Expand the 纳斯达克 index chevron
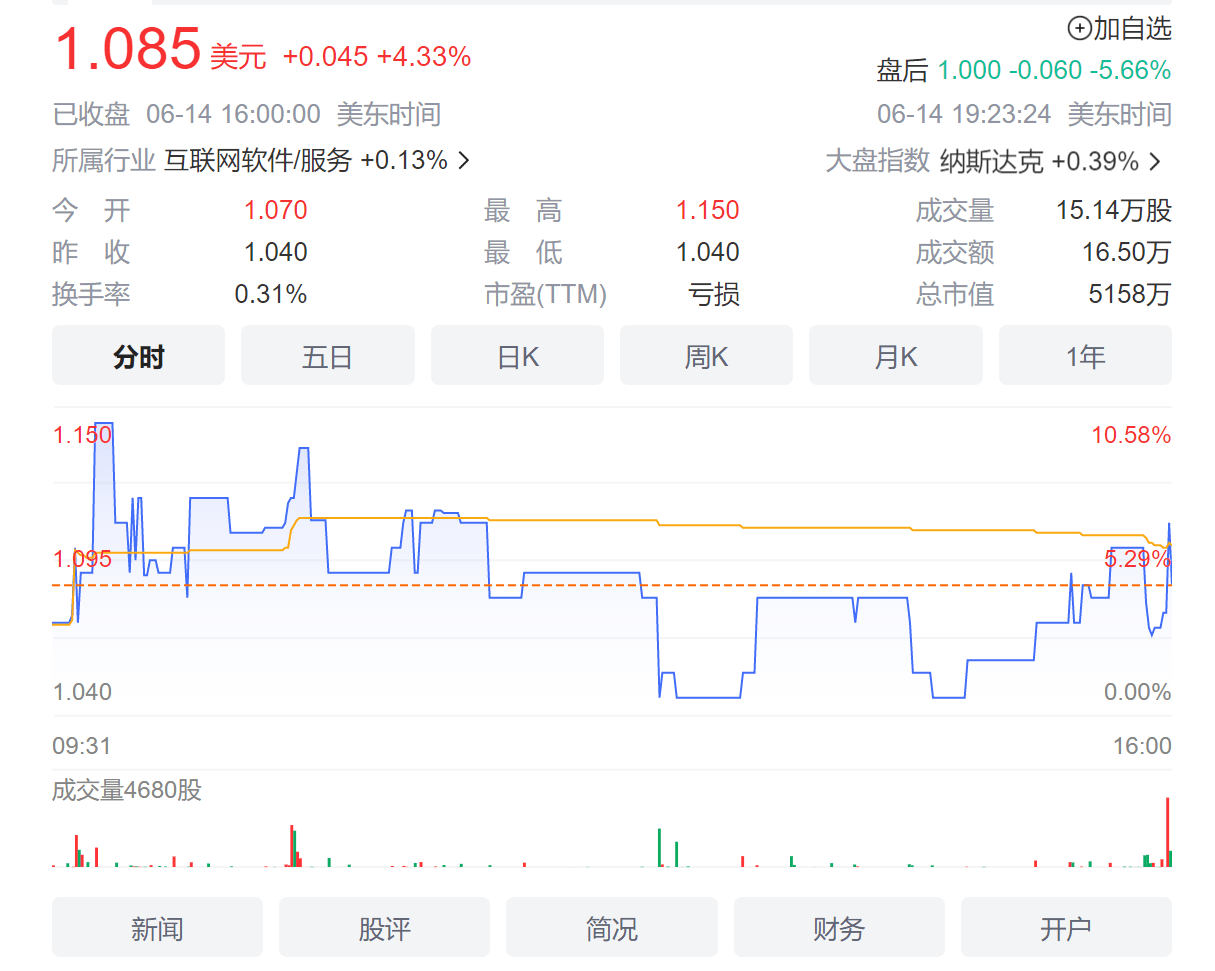1215x971 pixels. tap(1155, 161)
